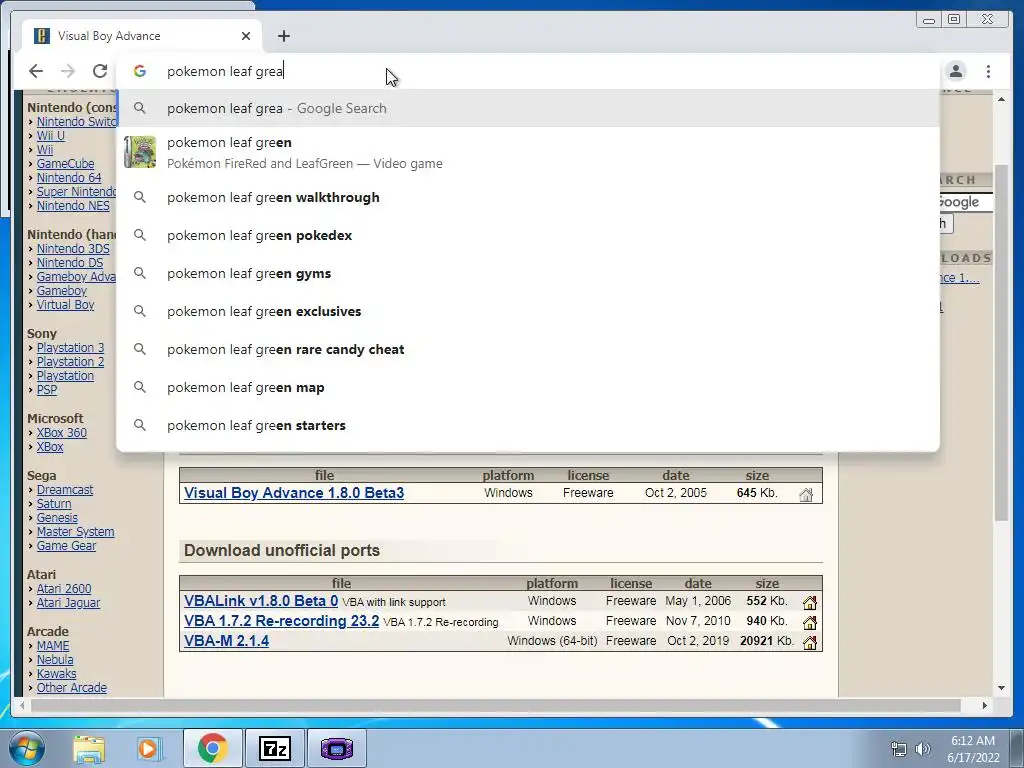The height and width of the screenshot is (768, 1024).
Task: Select 'pokemon leaf green walkthrough' suggestion
Action: tap(528, 197)
